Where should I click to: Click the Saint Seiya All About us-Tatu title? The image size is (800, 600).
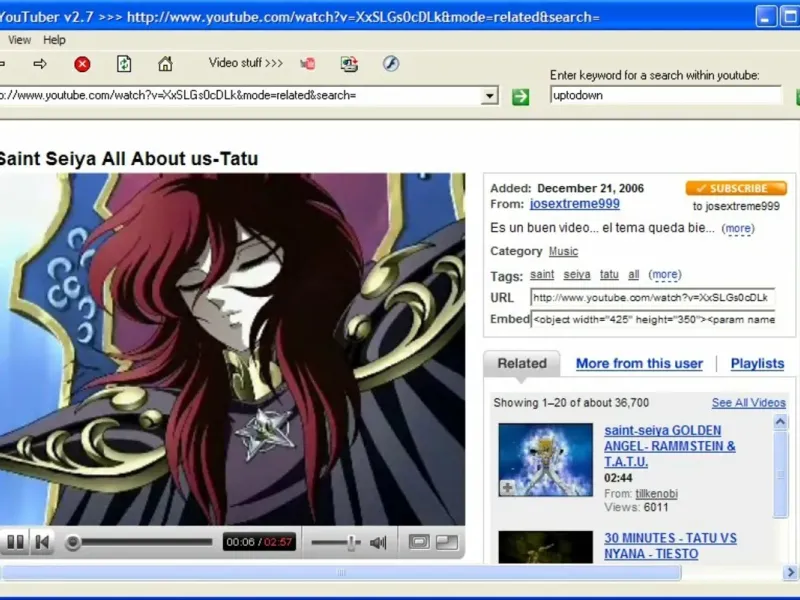coord(129,159)
